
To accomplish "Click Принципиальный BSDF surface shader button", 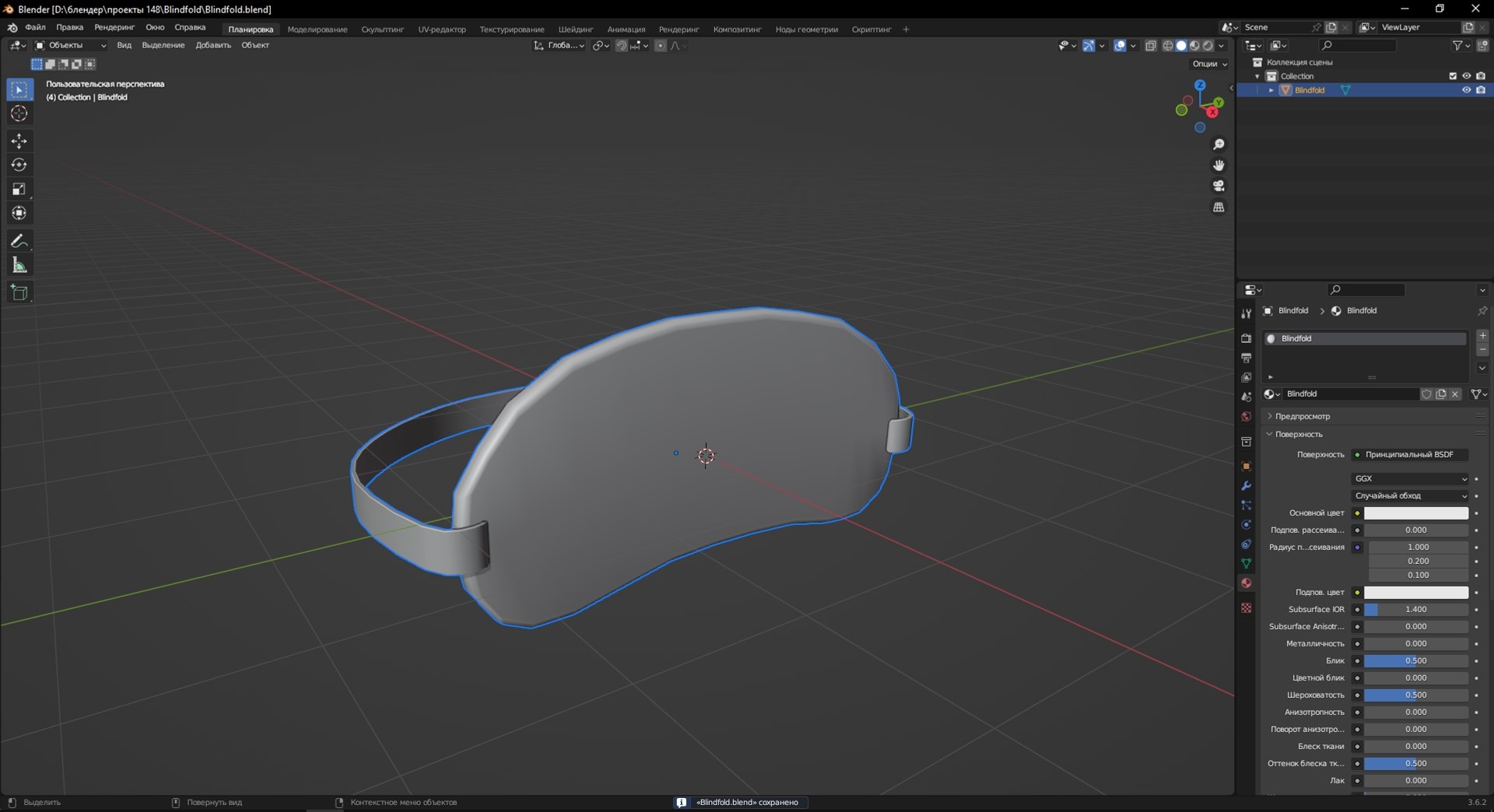I will click(1410, 454).
